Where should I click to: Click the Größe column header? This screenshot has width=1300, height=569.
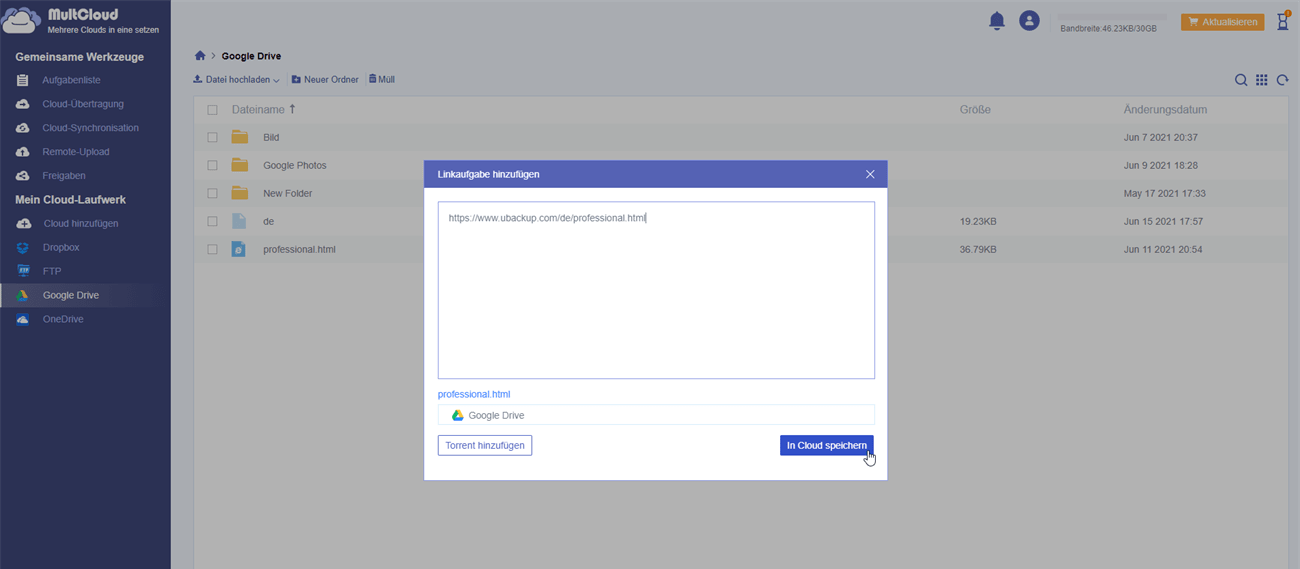975,110
